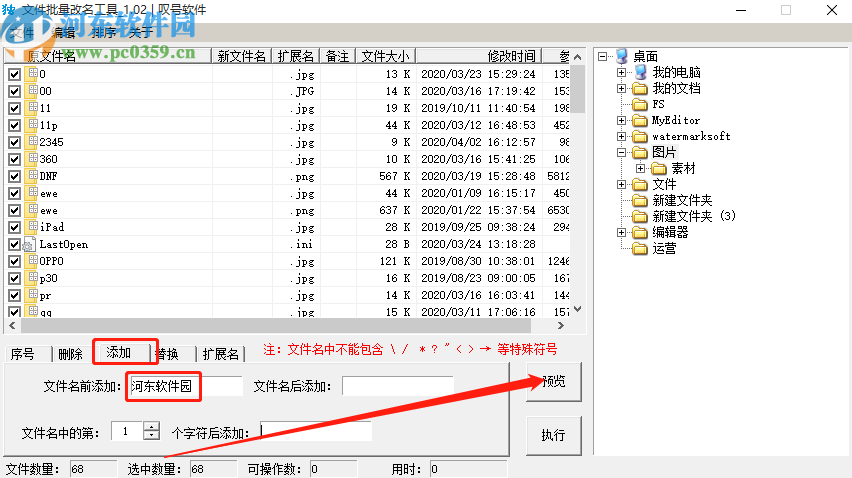Collapse the 图片 tree node
This screenshot has width=852, height=478.
(x=621, y=152)
